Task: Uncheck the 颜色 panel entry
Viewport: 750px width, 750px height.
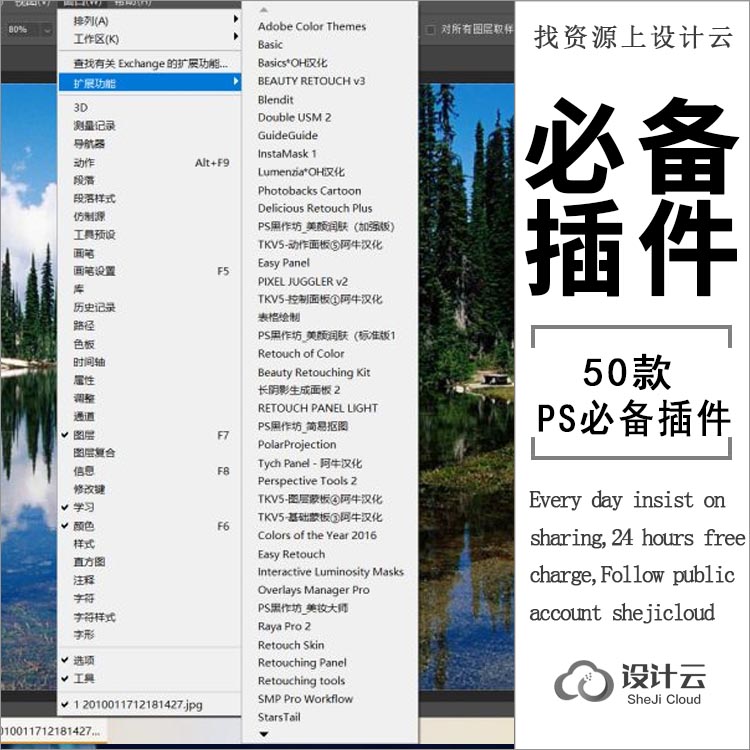Action: (x=150, y=526)
